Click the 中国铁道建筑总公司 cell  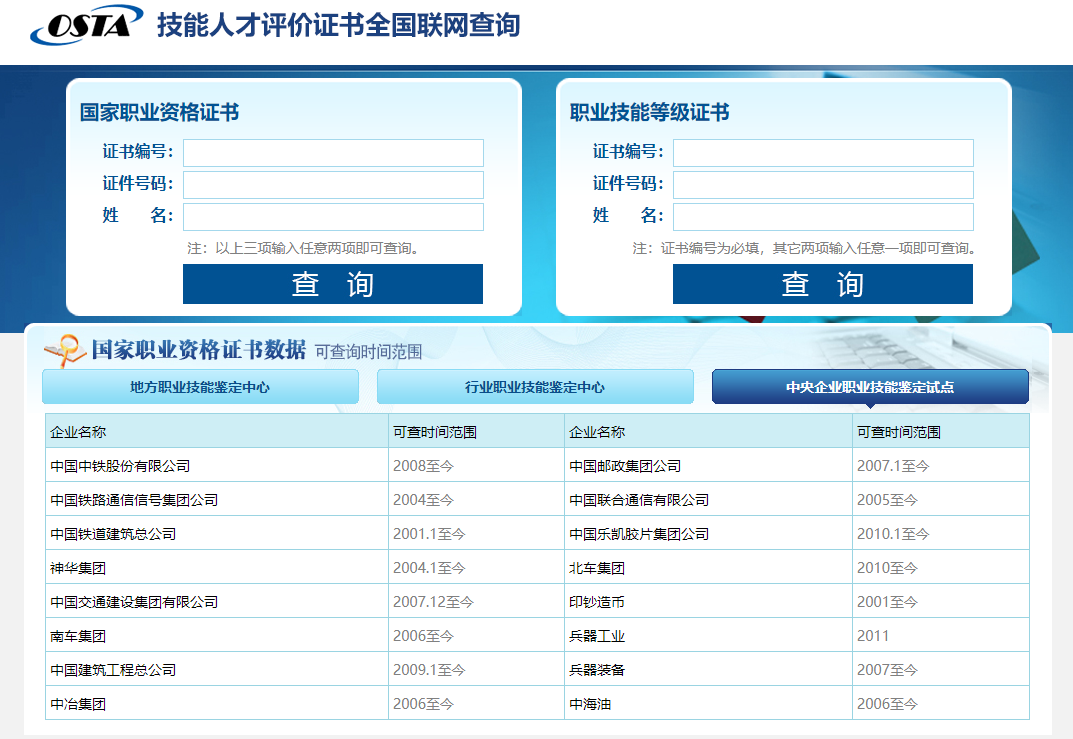(217, 534)
